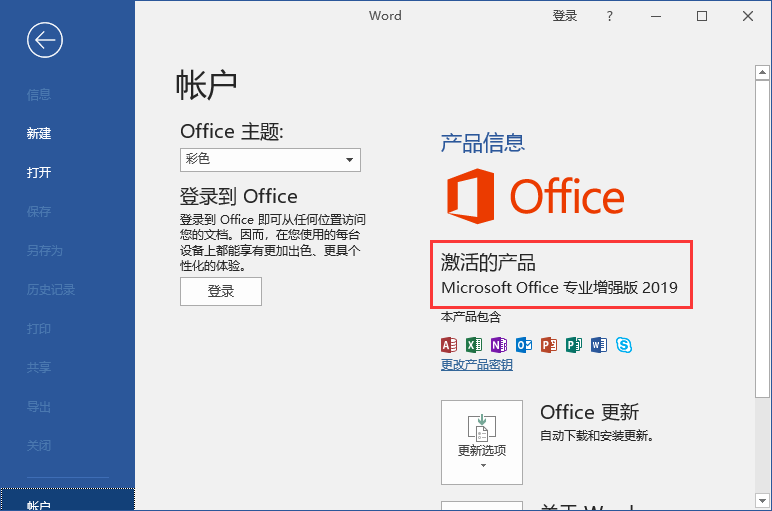Image resolution: width=772 pixels, height=511 pixels.
Task: Click the back arrow icon
Action: tap(46, 40)
